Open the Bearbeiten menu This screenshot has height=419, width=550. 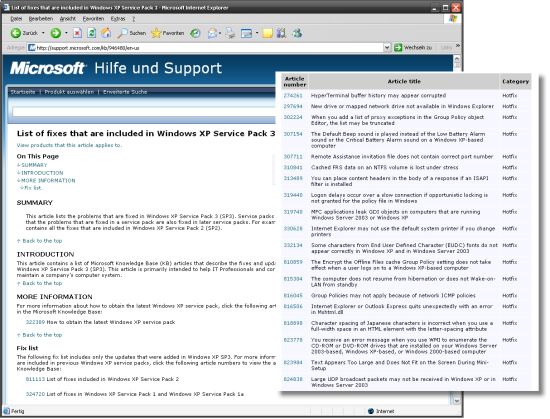pos(41,19)
